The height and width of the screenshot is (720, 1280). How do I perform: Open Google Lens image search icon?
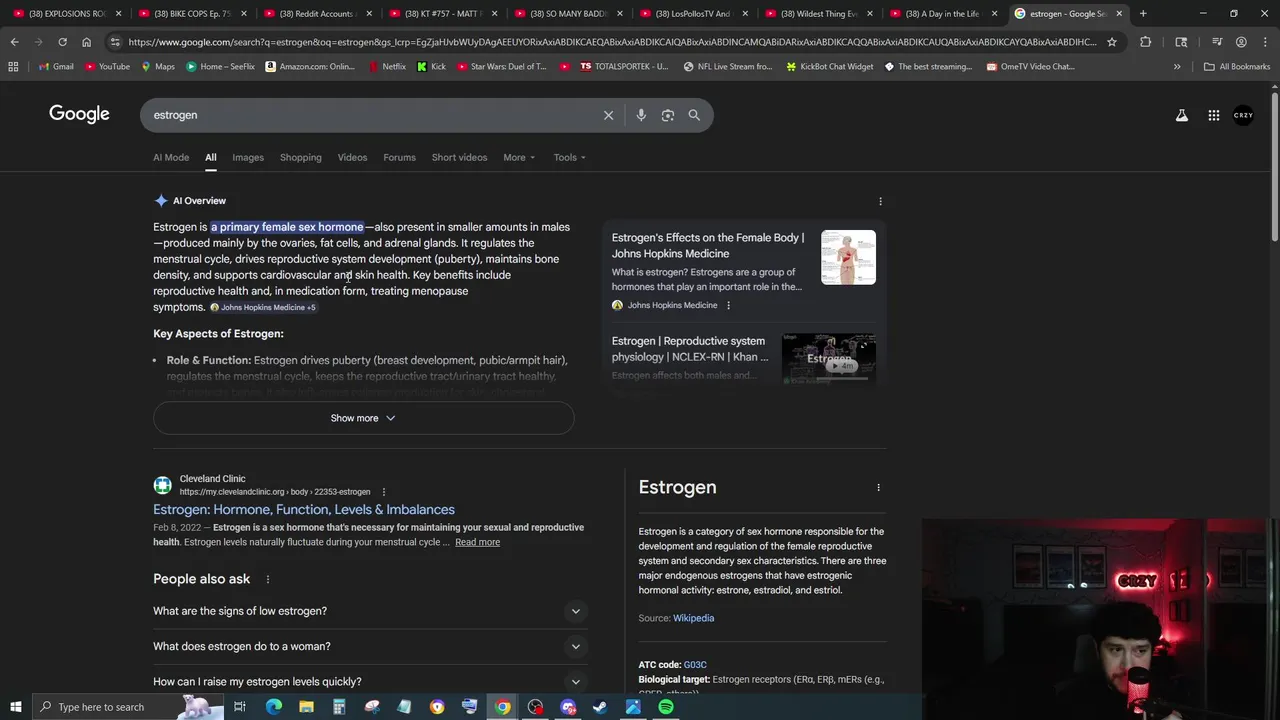pos(668,115)
